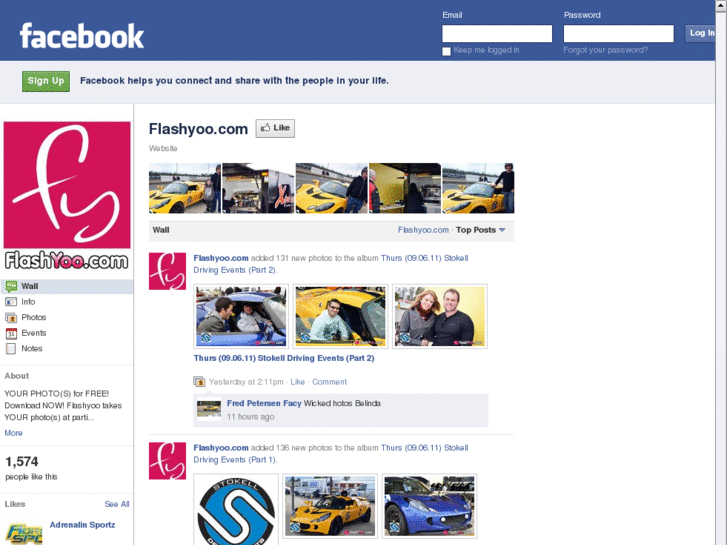Select Events in left sidebar
The height and width of the screenshot is (545, 727).
[x=67, y=333]
